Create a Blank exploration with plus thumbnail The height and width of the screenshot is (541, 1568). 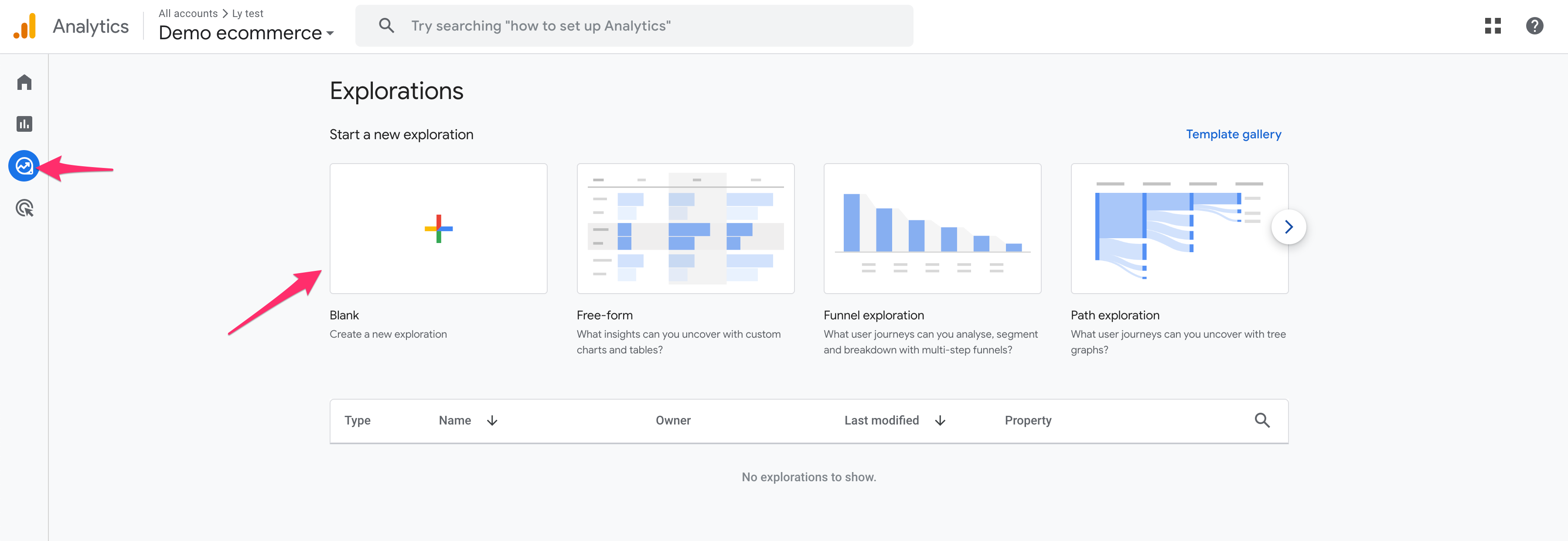pos(438,229)
